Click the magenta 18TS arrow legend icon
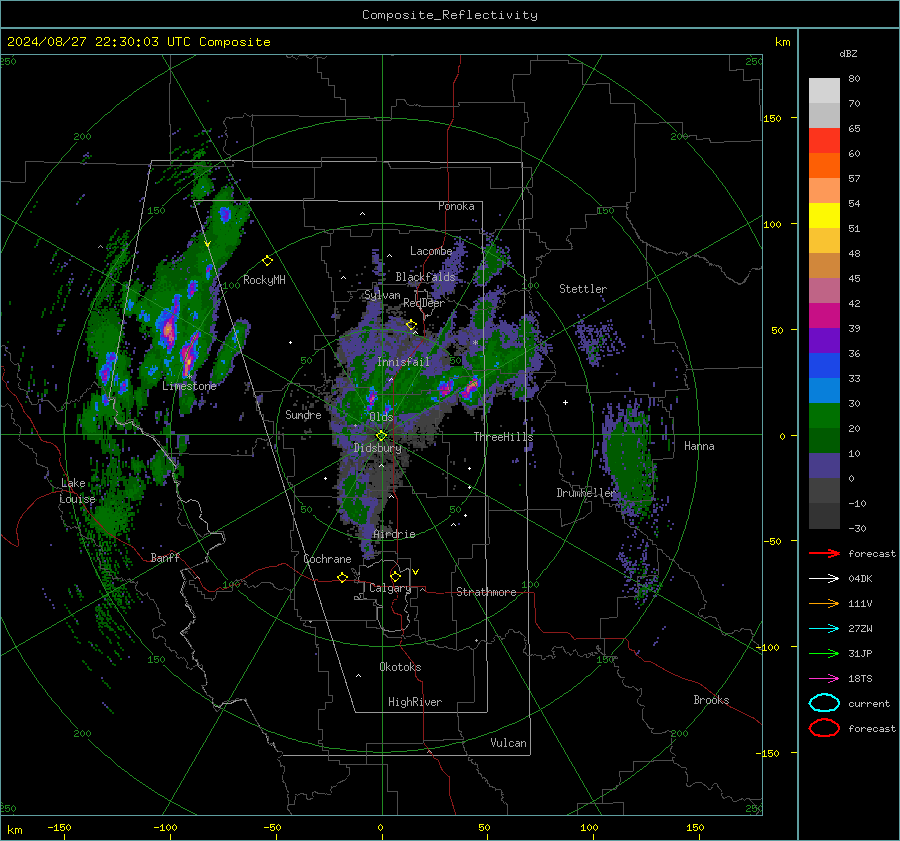Image resolution: width=900 pixels, height=841 pixels. point(824,679)
